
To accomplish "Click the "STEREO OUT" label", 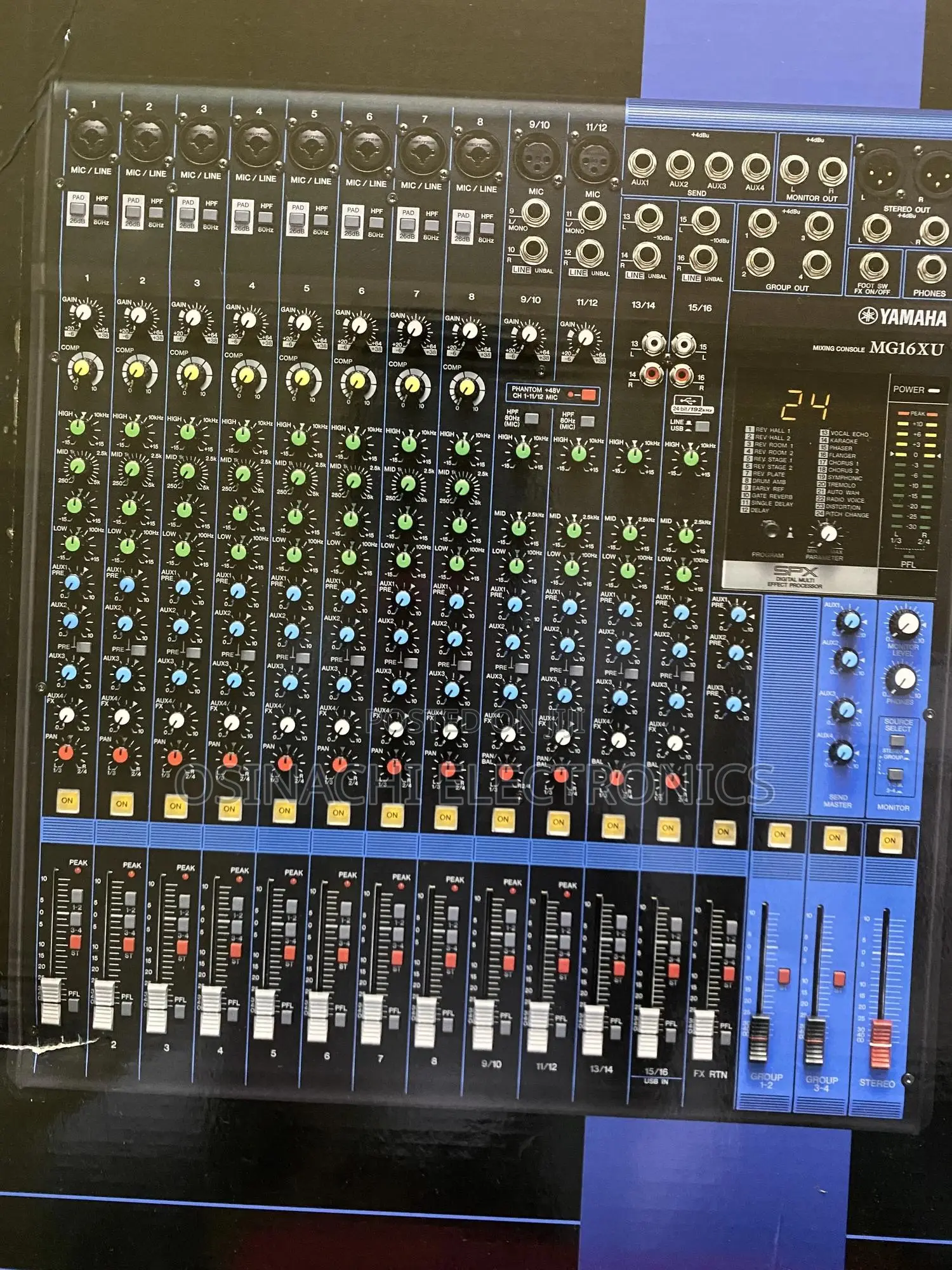I will point(906,209).
